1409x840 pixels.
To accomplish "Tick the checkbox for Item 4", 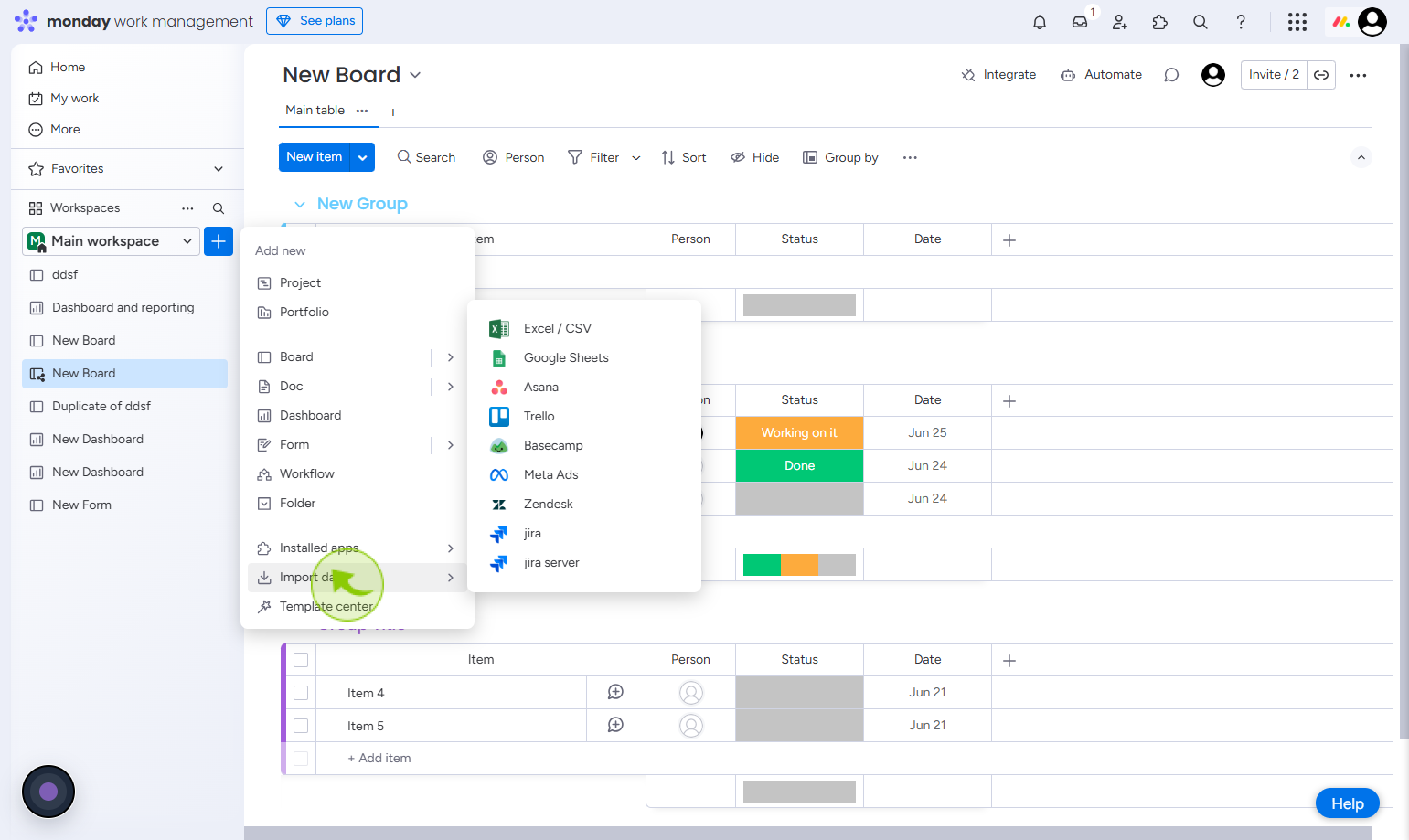I will (301, 693).
